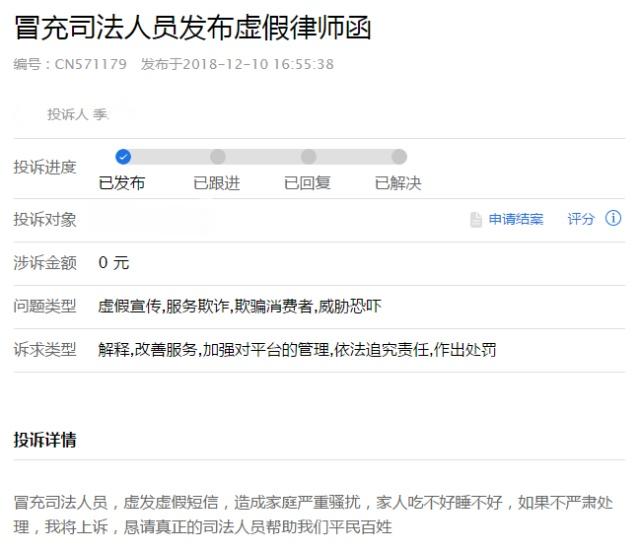Click the 诉求类型 tags text
This screenshot has width=640, height=552.
coord(297,350)
